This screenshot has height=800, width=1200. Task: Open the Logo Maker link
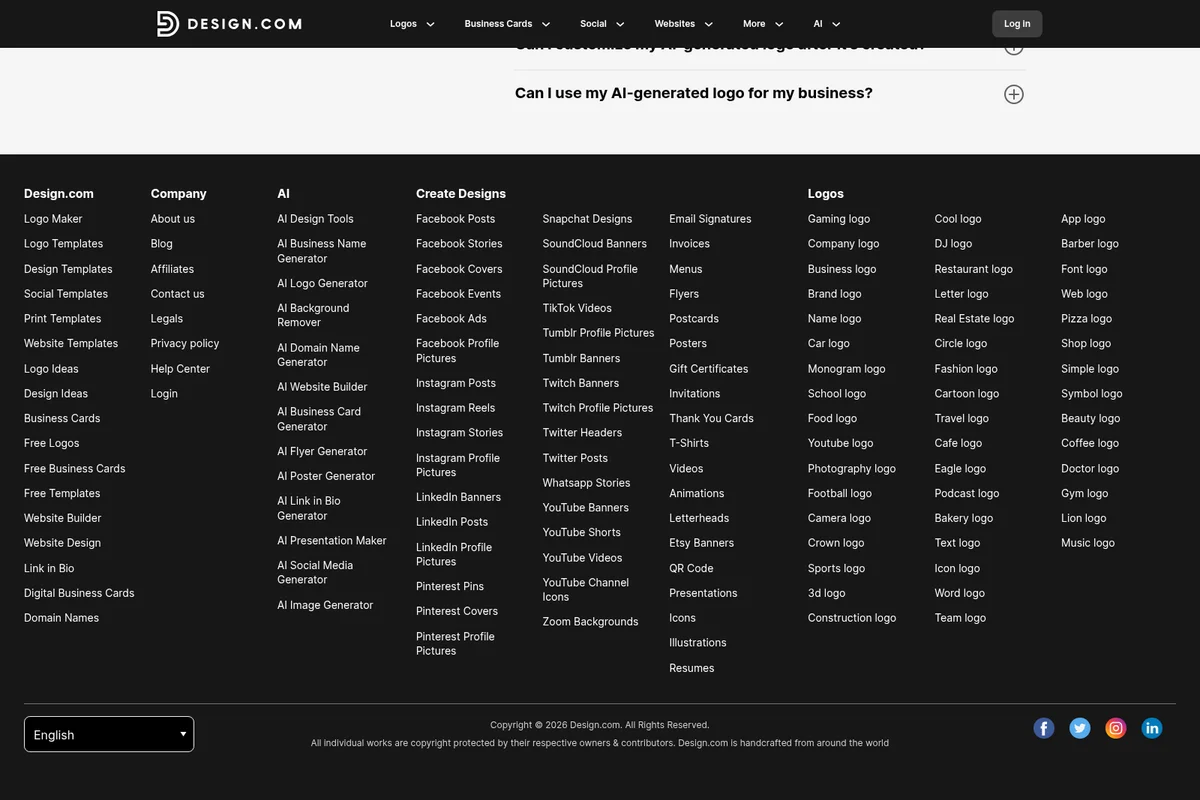53,219
